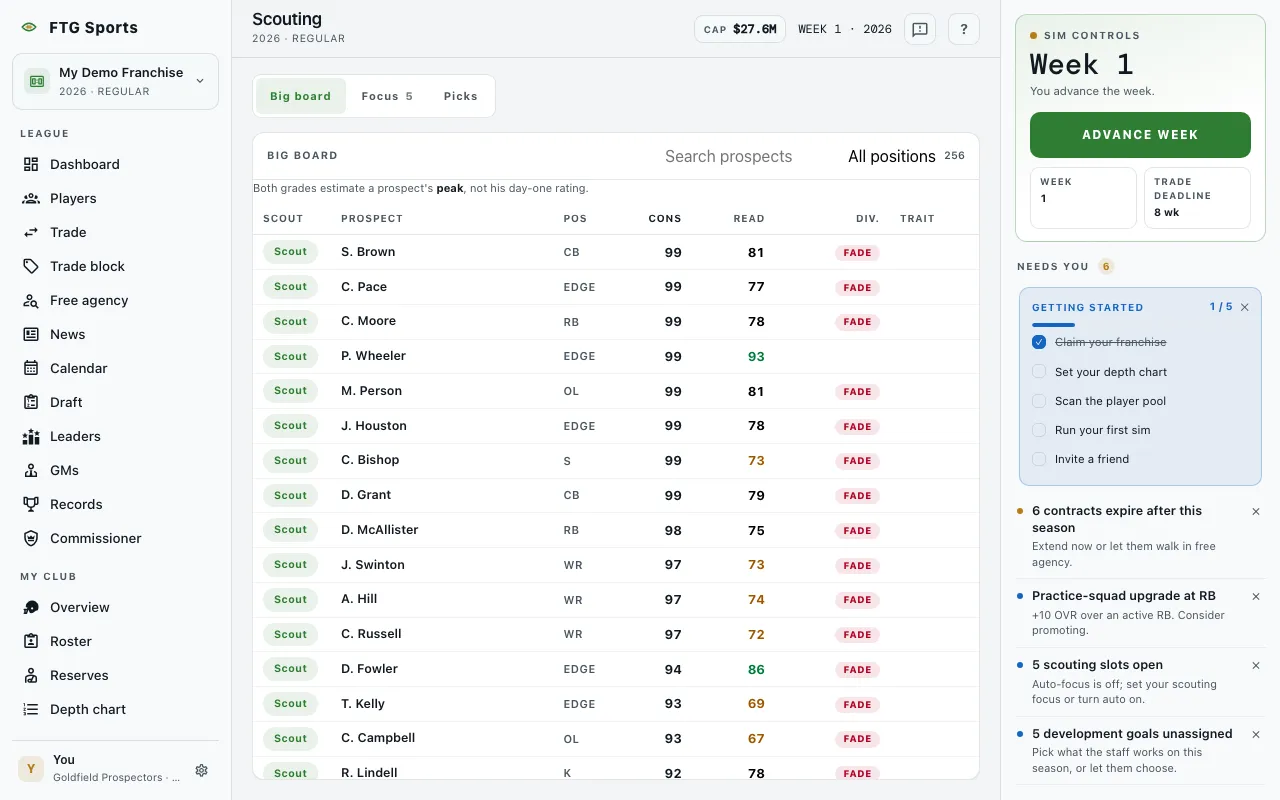Dismiss the development goals unassigned notification
1280x800 pixels.
pyautogui.click(x=1256, y=734)
